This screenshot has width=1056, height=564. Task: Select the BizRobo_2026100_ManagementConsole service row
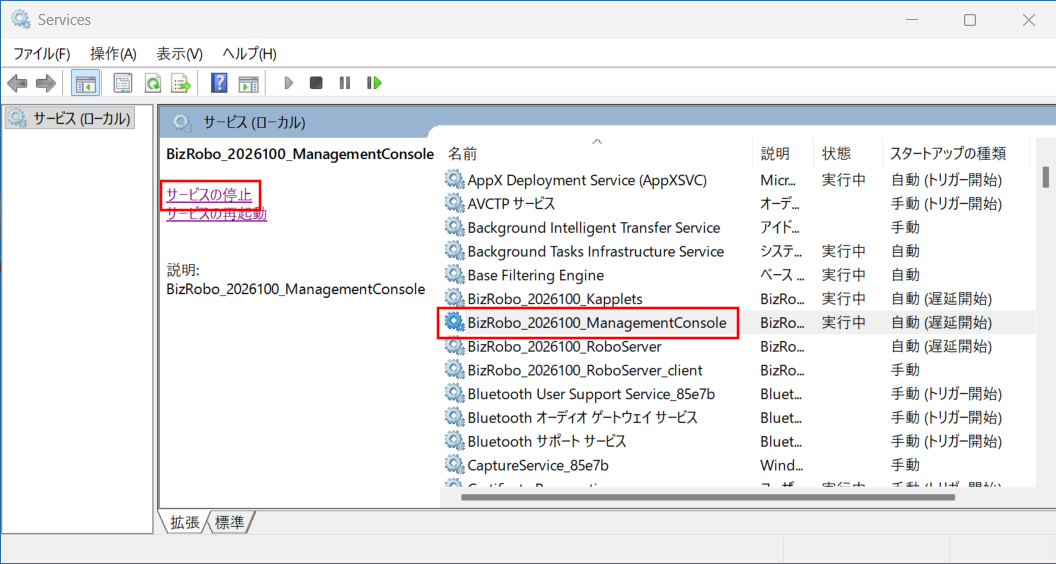click(738, 323)
